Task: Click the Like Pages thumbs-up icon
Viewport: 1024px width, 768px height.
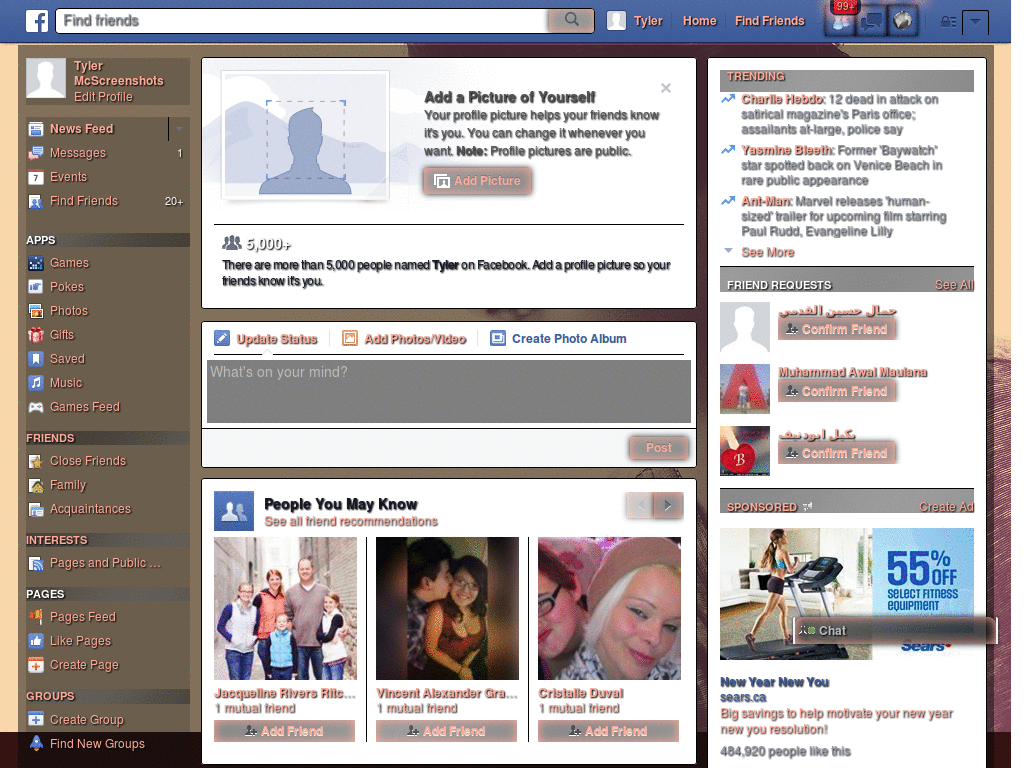Action: (x=36, y=641)
